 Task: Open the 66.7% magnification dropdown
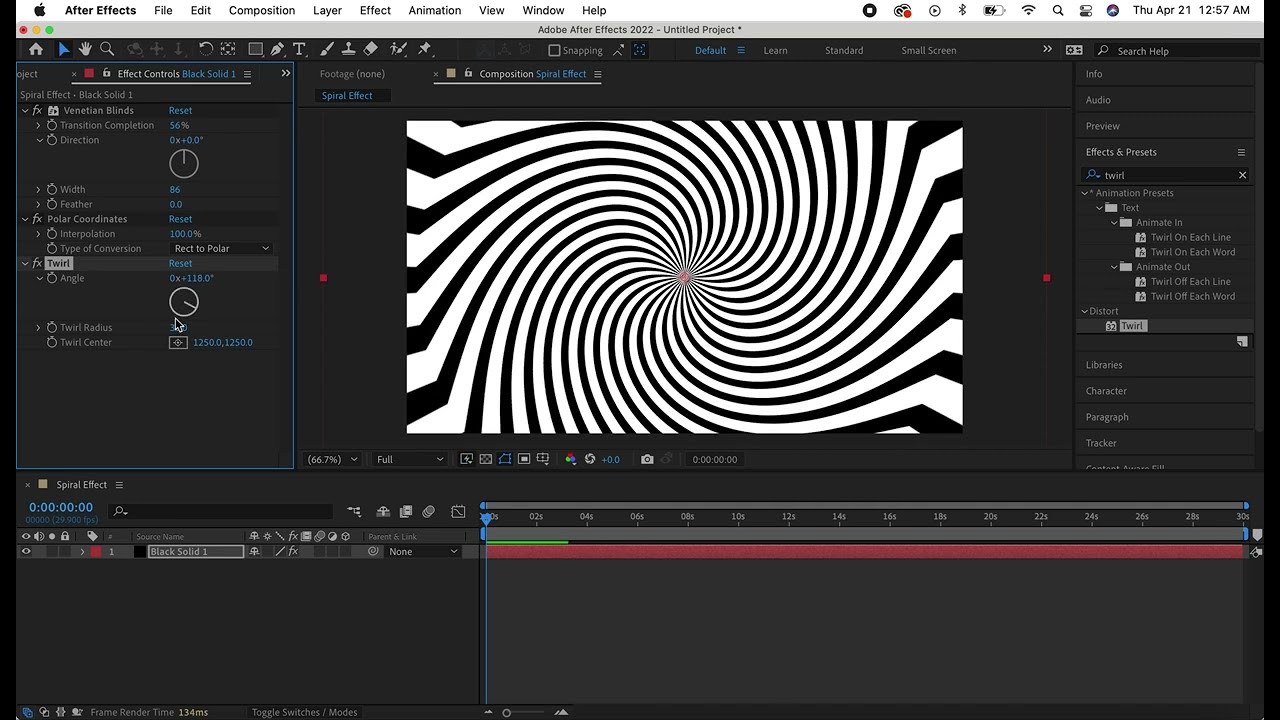(333, 459)
